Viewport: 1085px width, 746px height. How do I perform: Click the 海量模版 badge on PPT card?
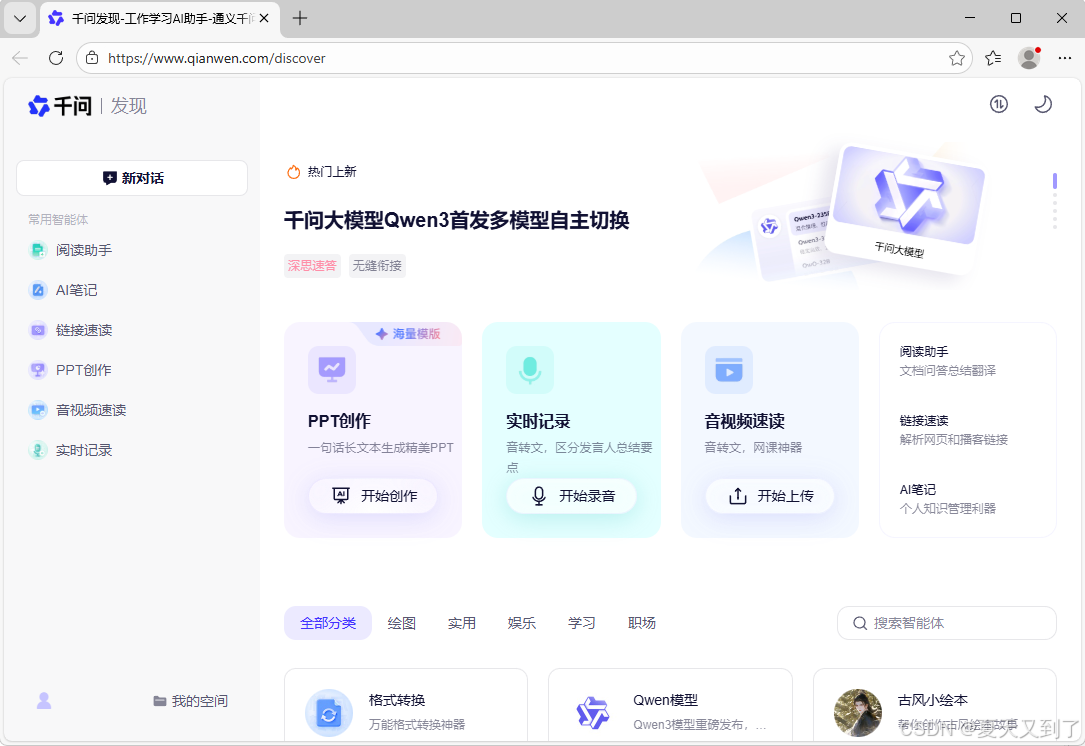click(408, 334)
